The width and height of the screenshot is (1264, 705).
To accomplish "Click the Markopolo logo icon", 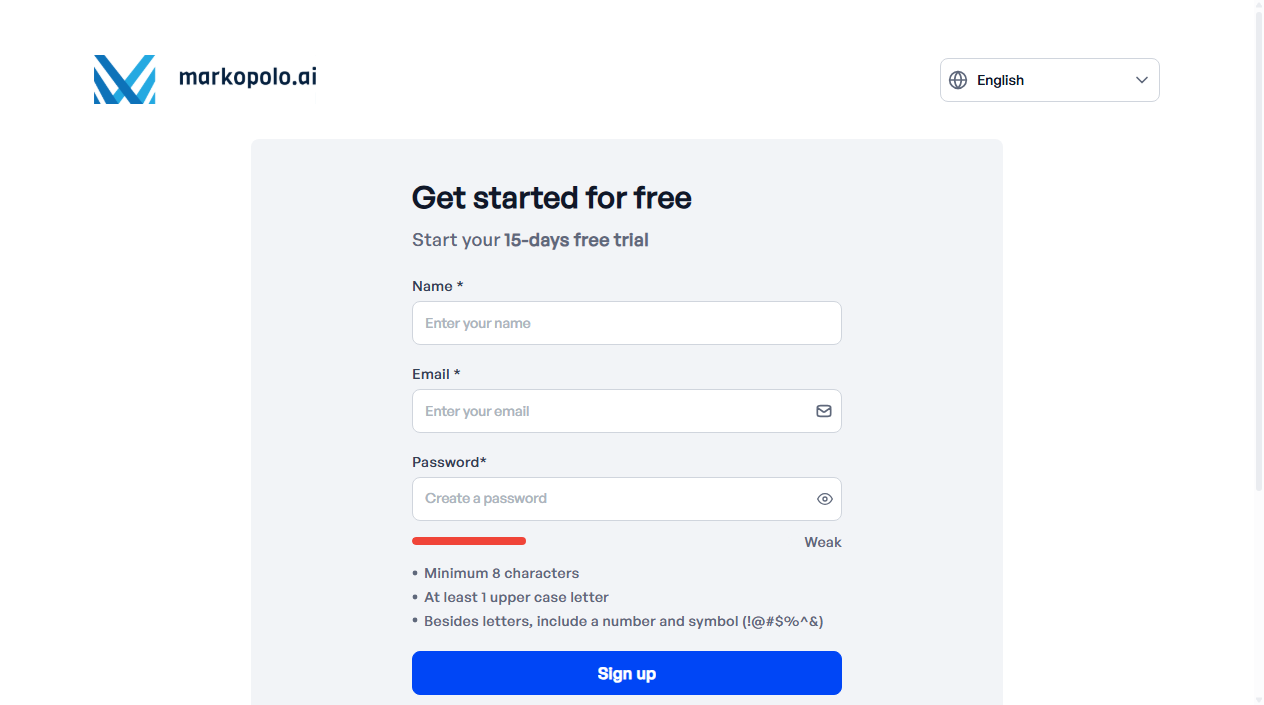I will [124, 79].
